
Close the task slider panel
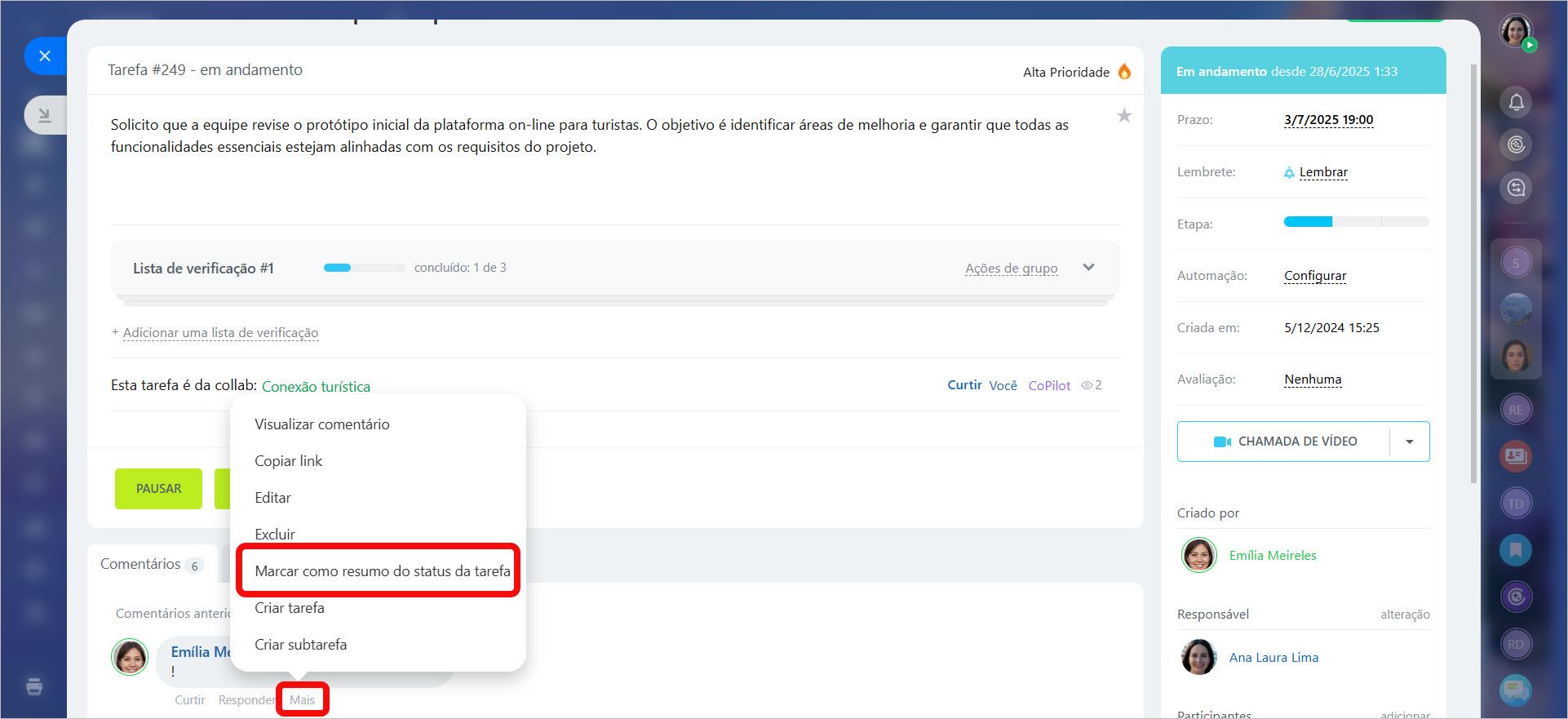pos(45,55)
